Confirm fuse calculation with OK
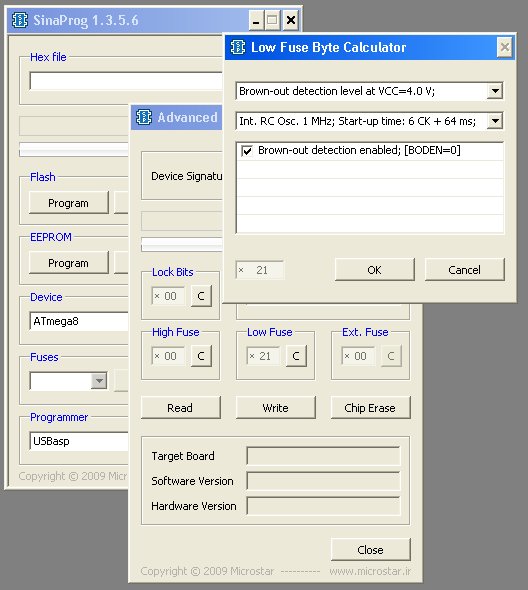The width and height of the screenshot is (528, 590). coord(374,270)
